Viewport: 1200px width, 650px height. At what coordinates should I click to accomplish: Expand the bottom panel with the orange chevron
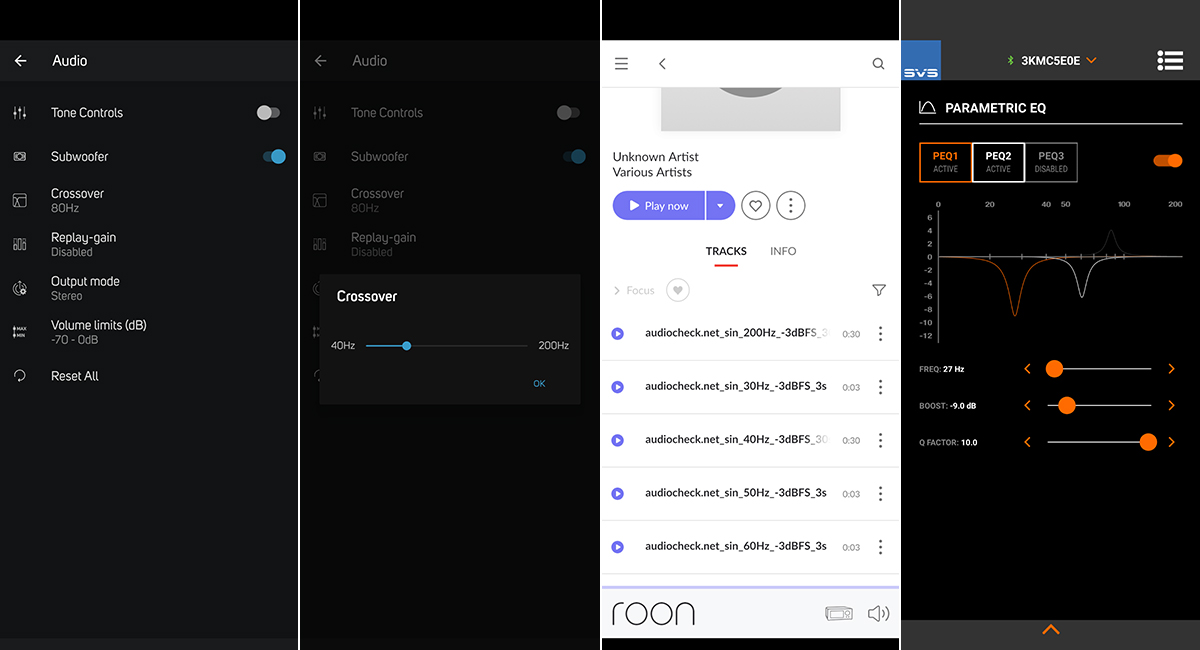1051,630
